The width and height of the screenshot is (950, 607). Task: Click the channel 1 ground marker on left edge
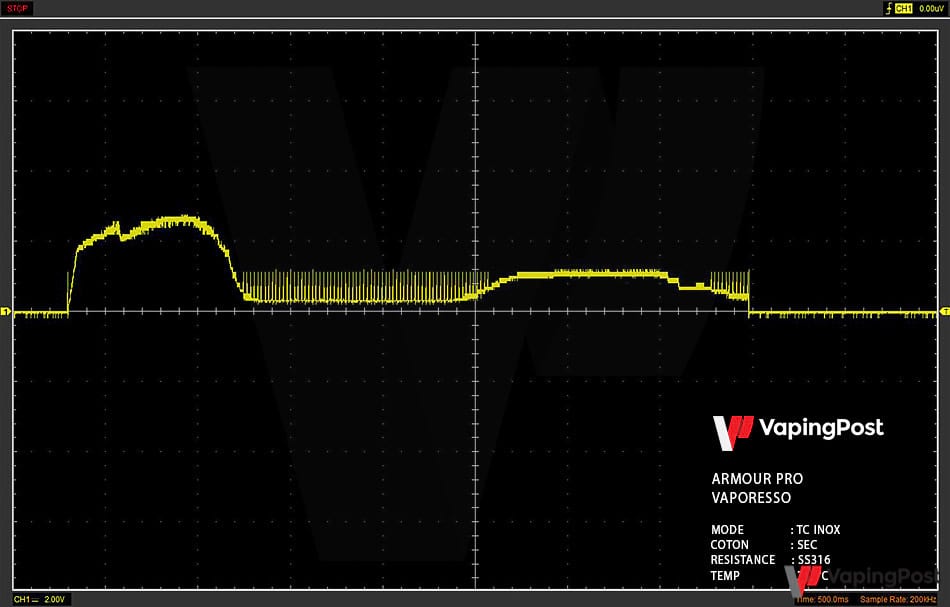pyautogui.click(x=5, y=313)
